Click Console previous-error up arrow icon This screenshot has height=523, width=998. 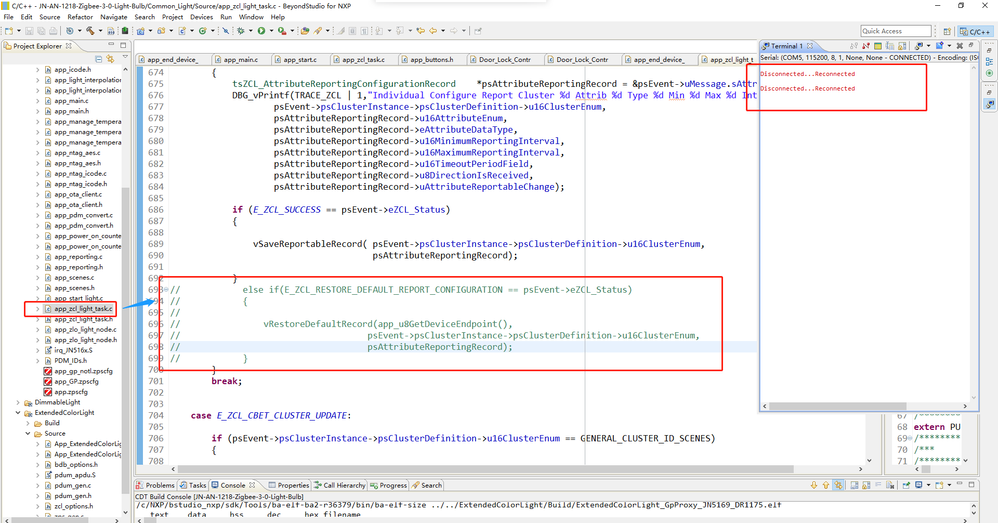[826, 485]
